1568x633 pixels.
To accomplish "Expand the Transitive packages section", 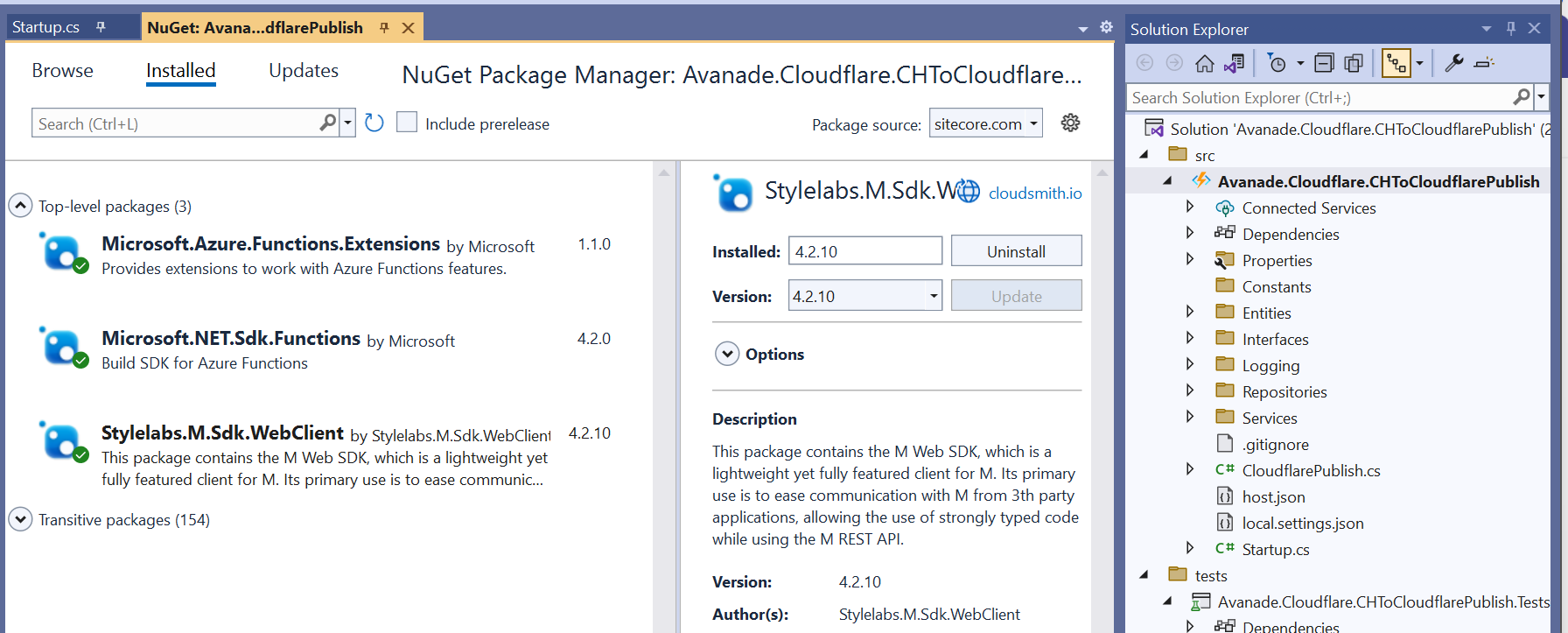I will click(20, 520).
